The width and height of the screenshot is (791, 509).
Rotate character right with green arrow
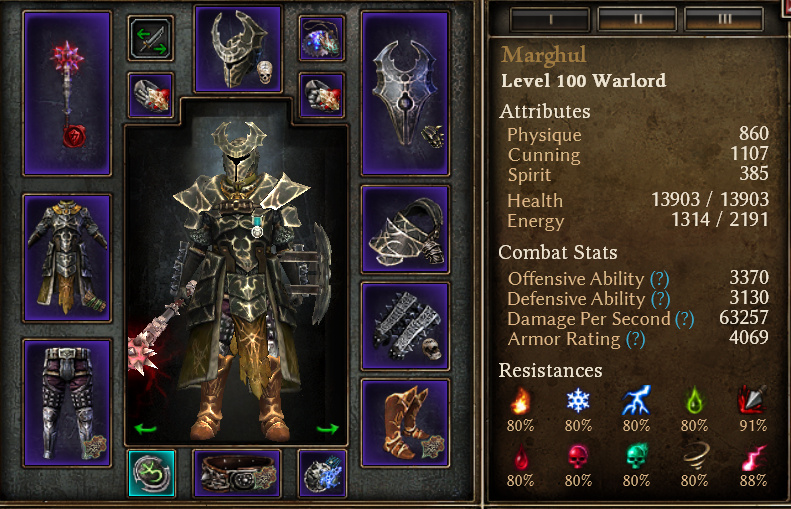click(x=327, y=429)
